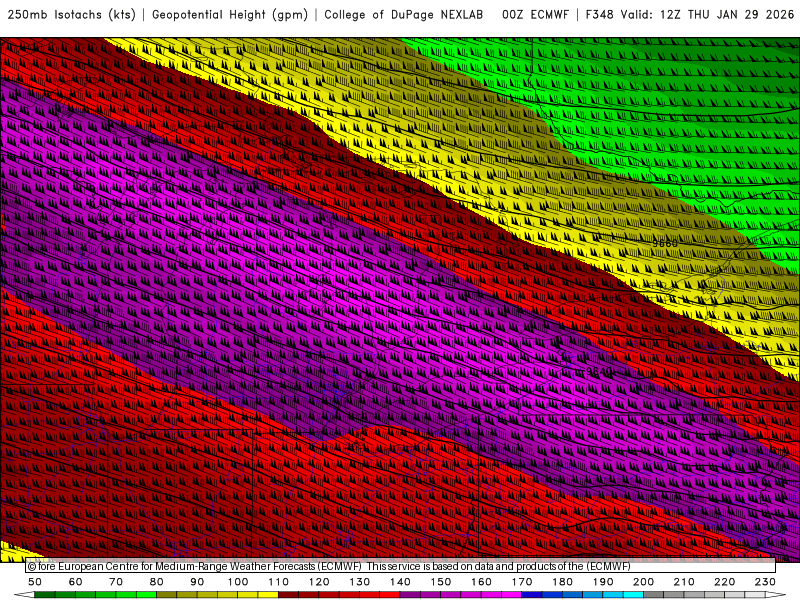Viewport: 800px width, 600px height.
Task: Click the 220 value on the color legend
Action: tap(724, 582)
